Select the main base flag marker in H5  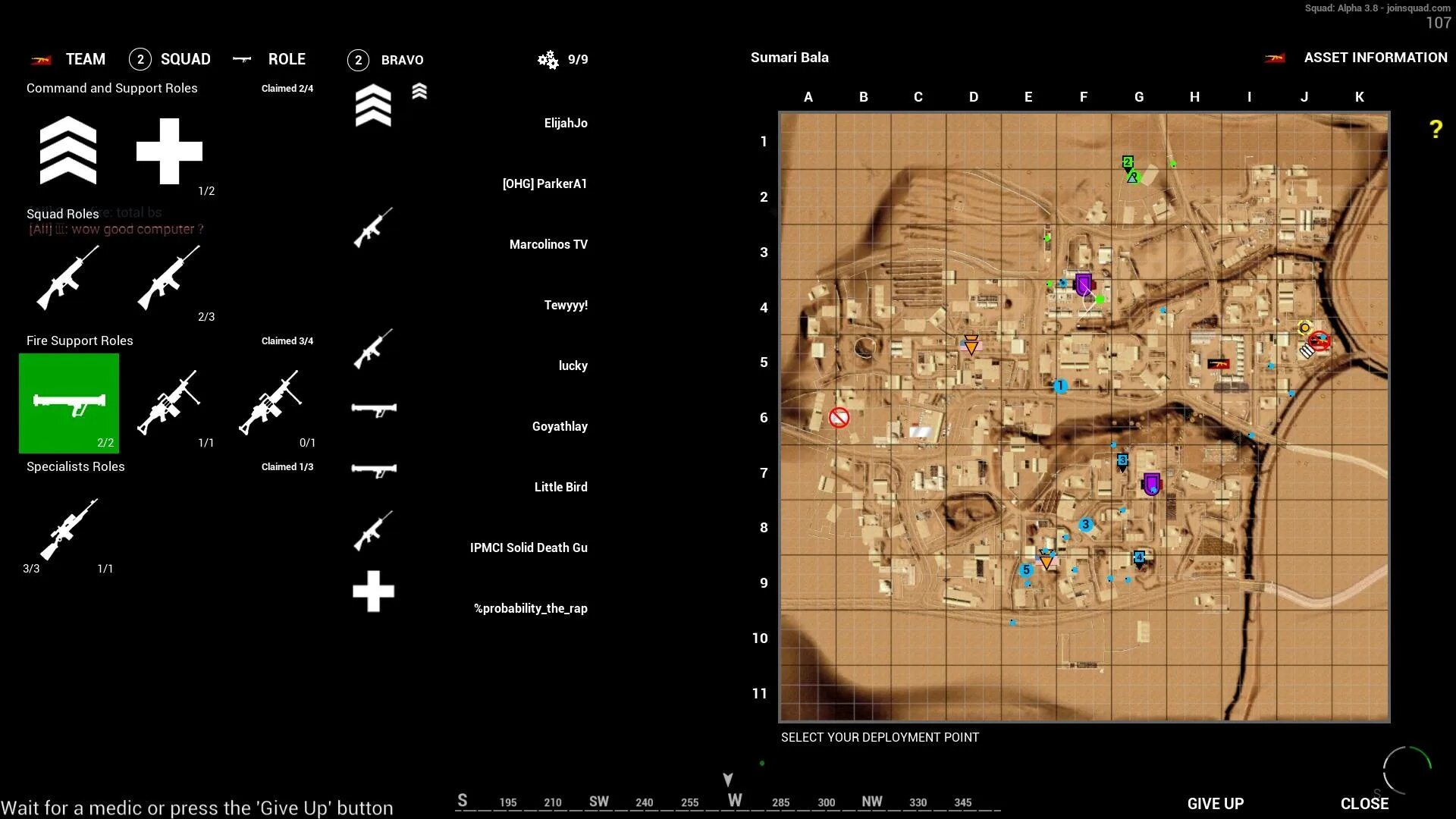[x=1218, y=364]
